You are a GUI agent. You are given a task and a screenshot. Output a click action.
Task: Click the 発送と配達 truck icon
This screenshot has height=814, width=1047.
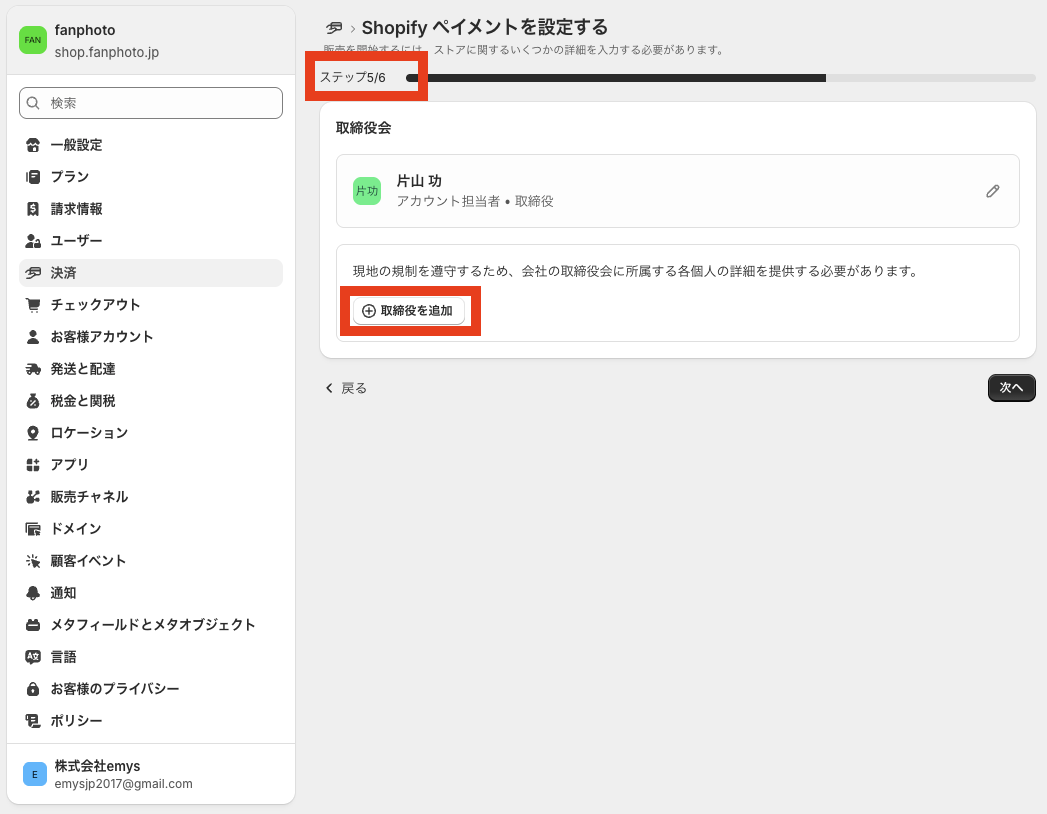(33, 369)
